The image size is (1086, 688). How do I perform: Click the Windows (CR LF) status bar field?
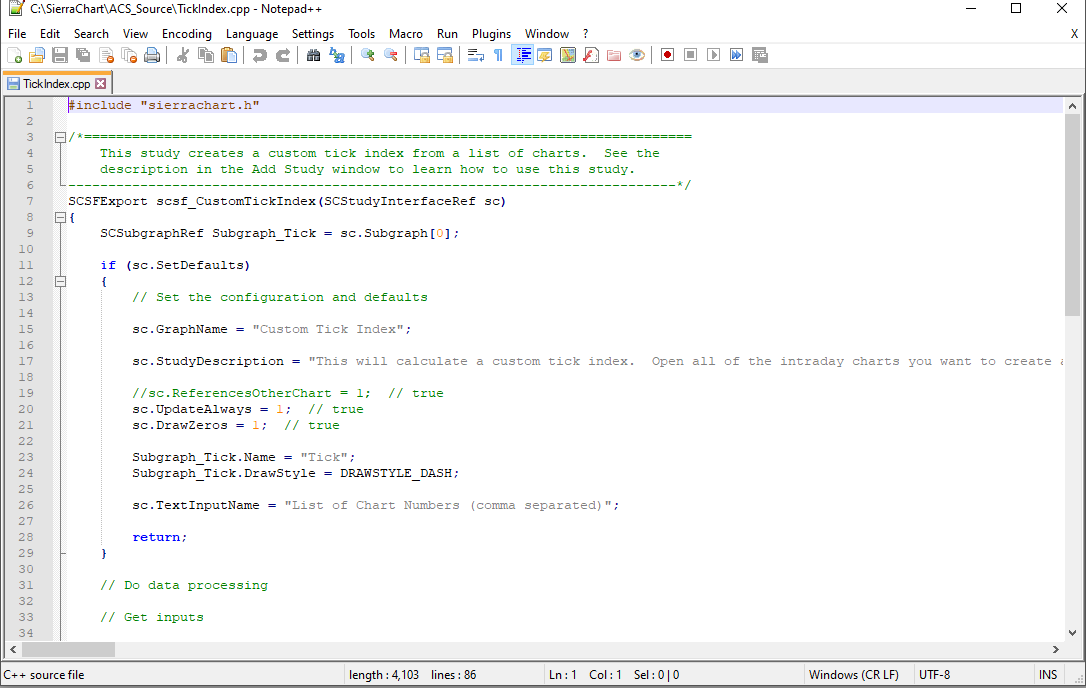pos(853,675)
